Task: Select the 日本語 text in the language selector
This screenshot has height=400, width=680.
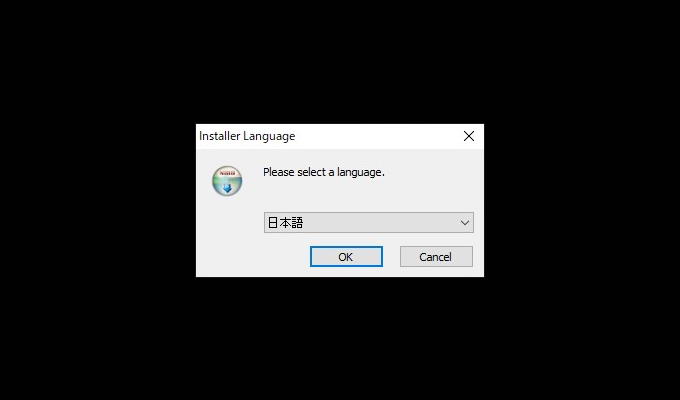Action: tap(285, 223)
